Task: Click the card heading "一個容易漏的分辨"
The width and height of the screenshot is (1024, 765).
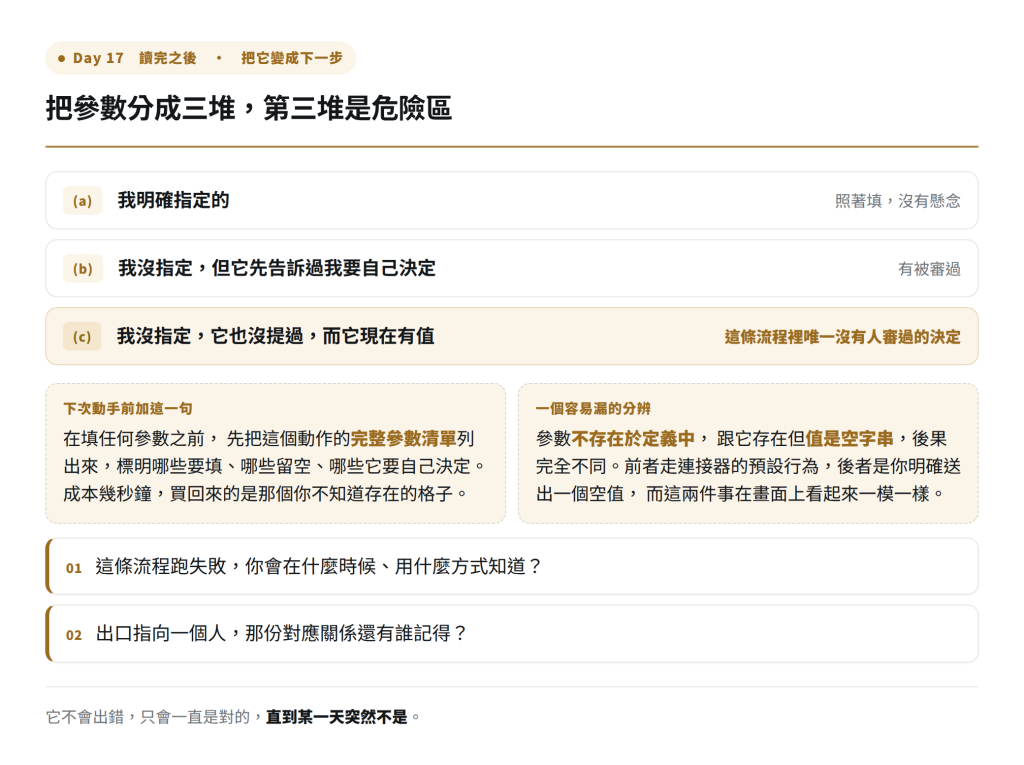Action: pyautogui.click(x=593, y=409)
